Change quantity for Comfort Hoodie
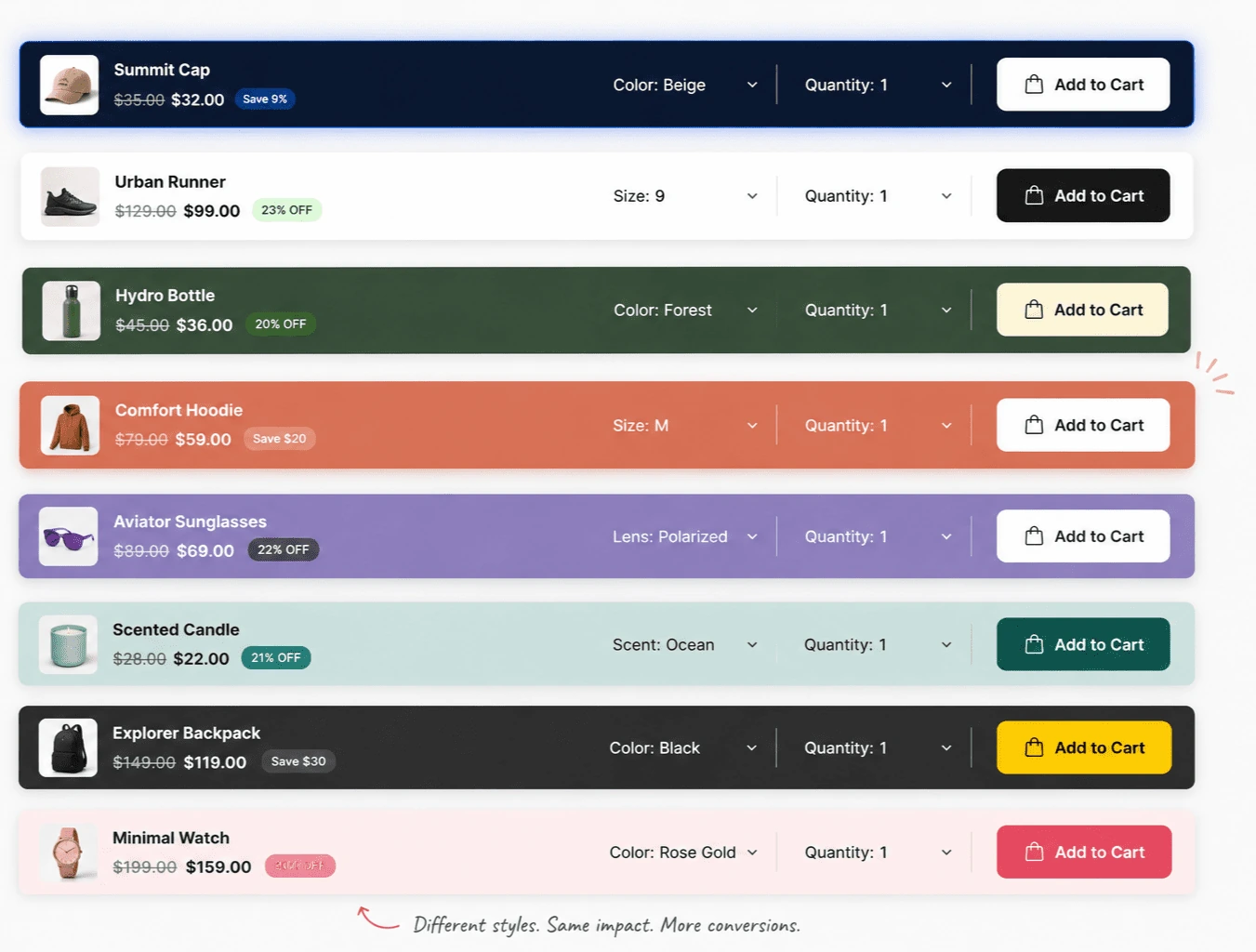 pos(879,425)
